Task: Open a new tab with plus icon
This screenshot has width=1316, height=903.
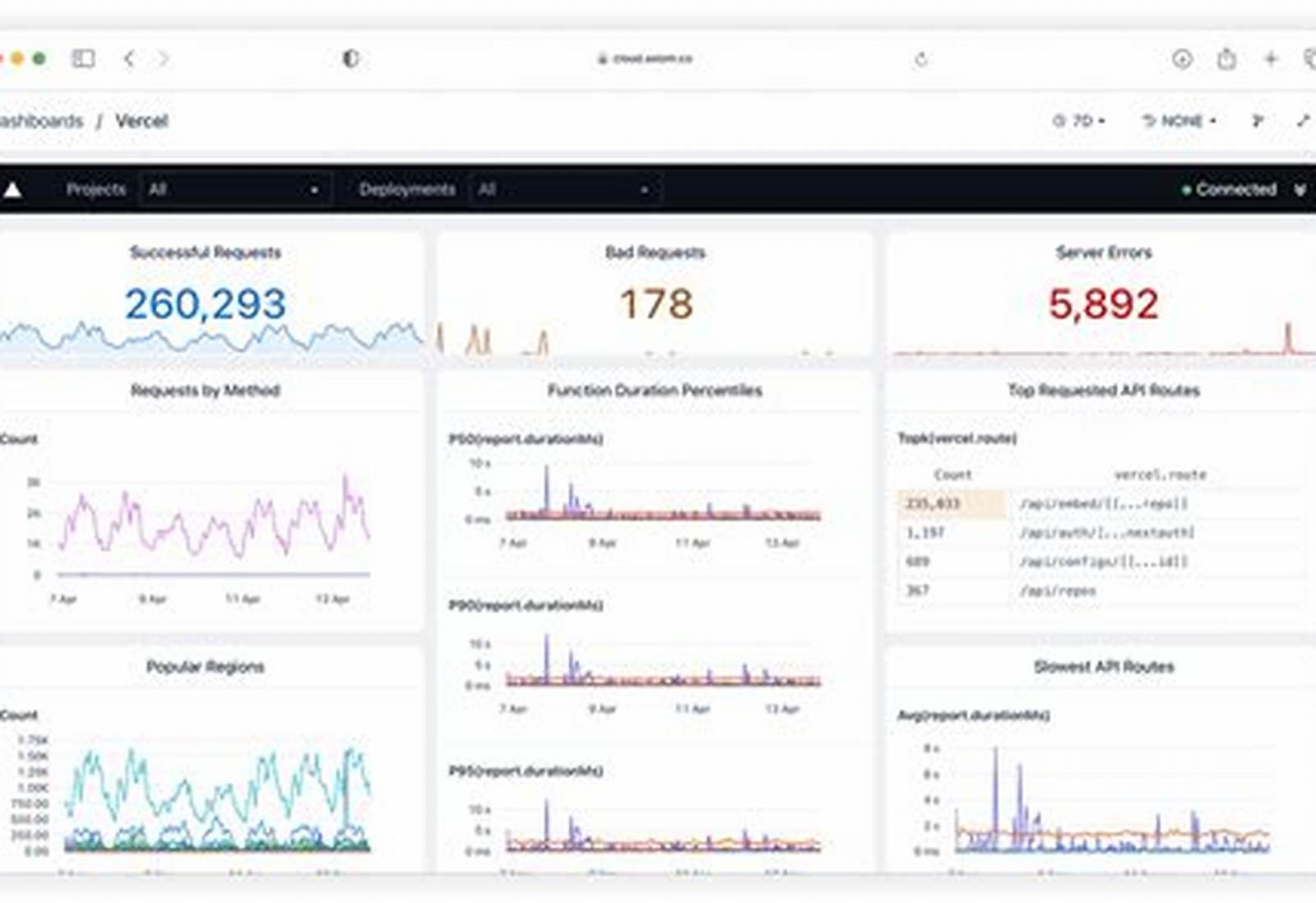Action: [x=1271, y=58]
